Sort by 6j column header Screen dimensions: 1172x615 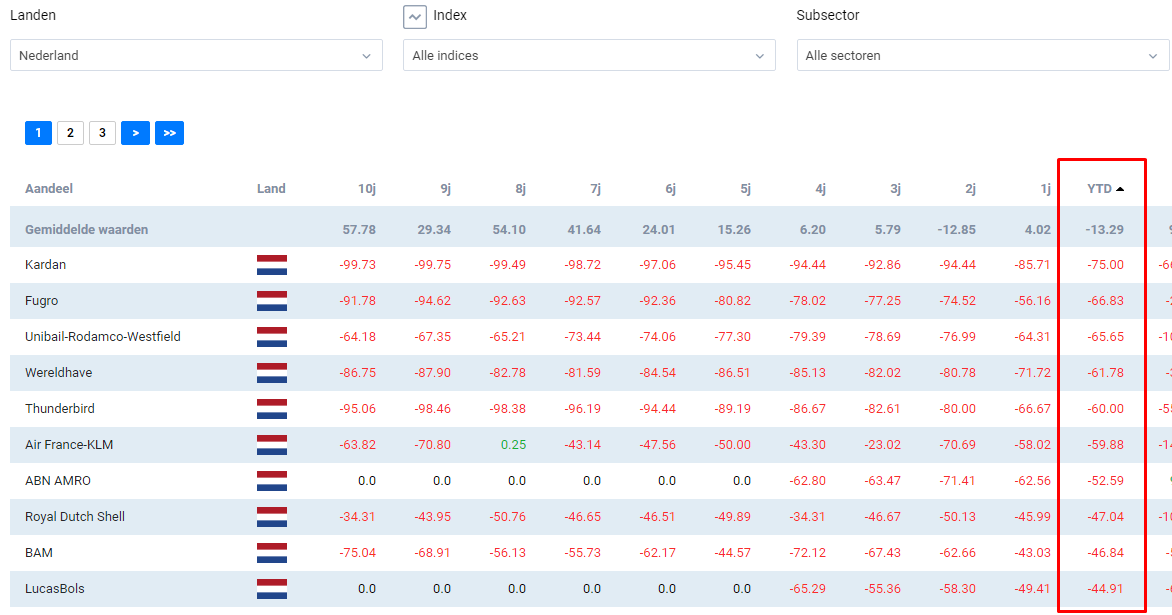670,188
